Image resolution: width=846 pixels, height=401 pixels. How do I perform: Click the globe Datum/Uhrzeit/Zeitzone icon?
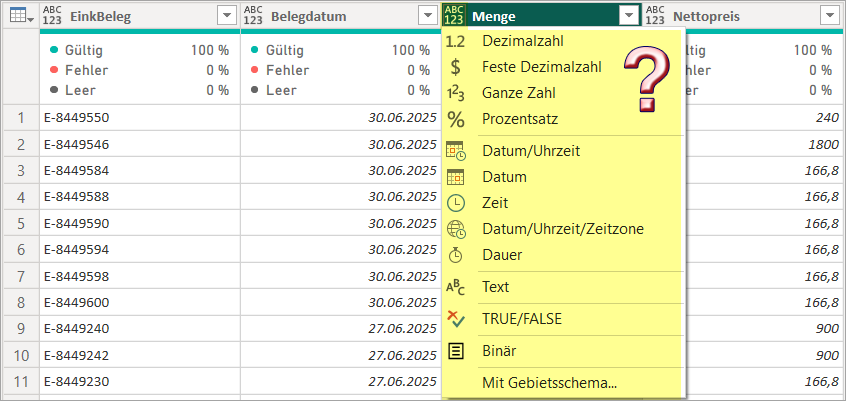tap(456, 229)
